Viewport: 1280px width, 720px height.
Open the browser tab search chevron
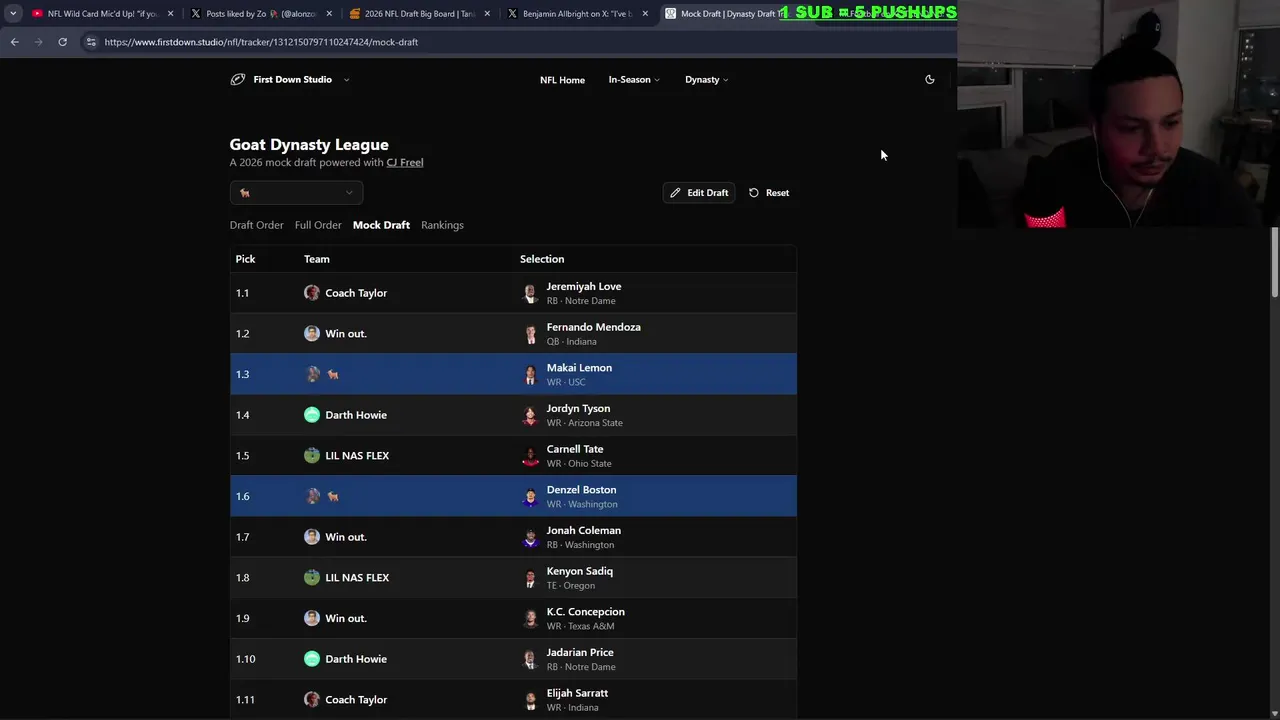click(x=13, y=14)
